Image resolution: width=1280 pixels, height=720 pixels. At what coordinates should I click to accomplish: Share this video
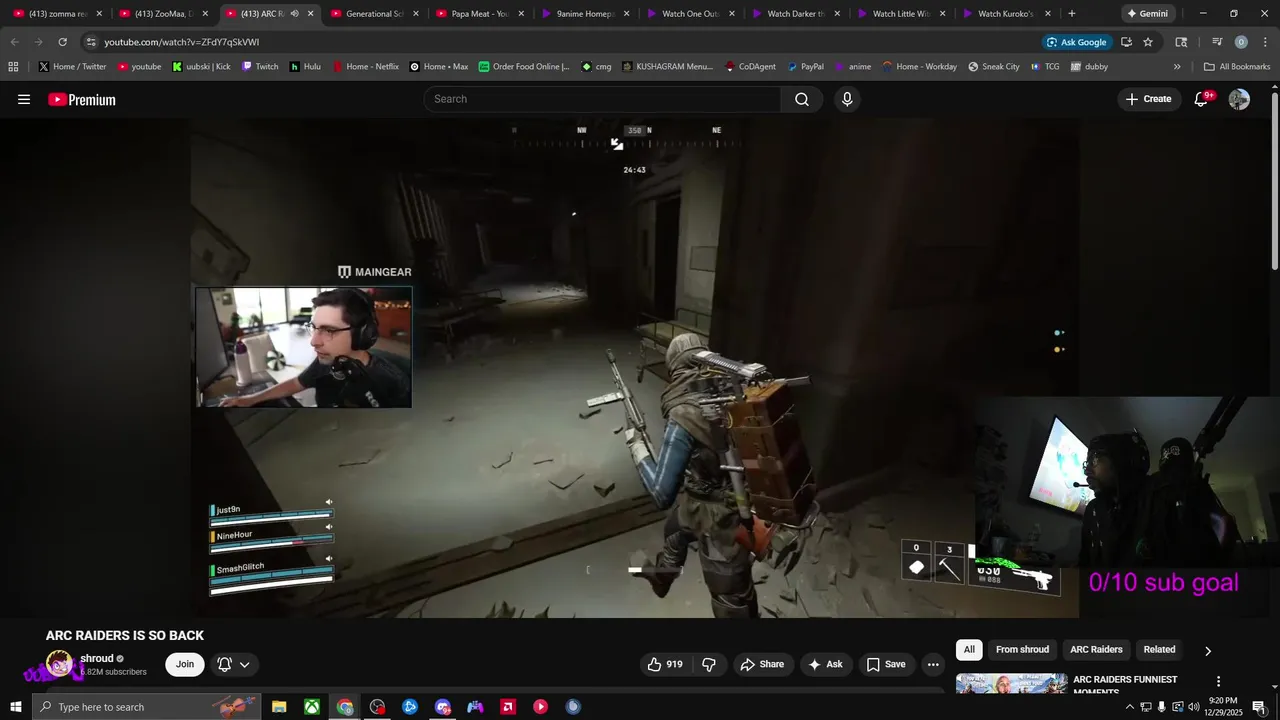click(762, 664)
